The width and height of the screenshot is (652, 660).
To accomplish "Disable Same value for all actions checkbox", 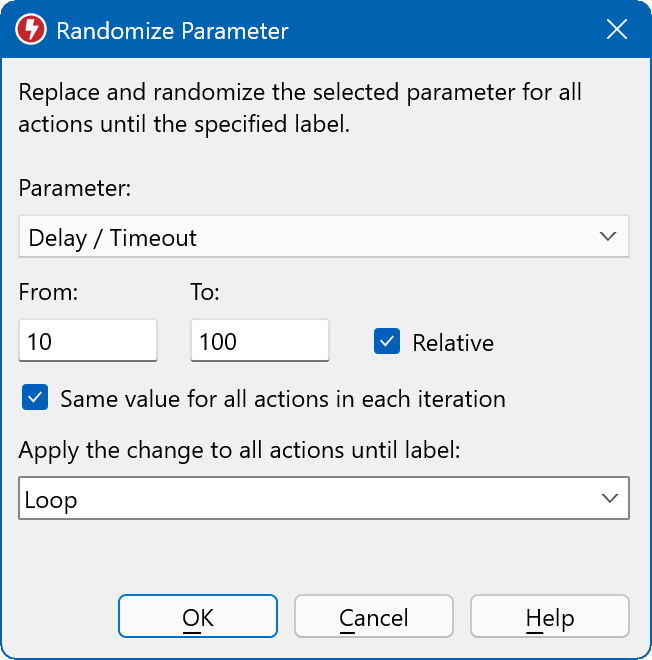I will point(35,398).
